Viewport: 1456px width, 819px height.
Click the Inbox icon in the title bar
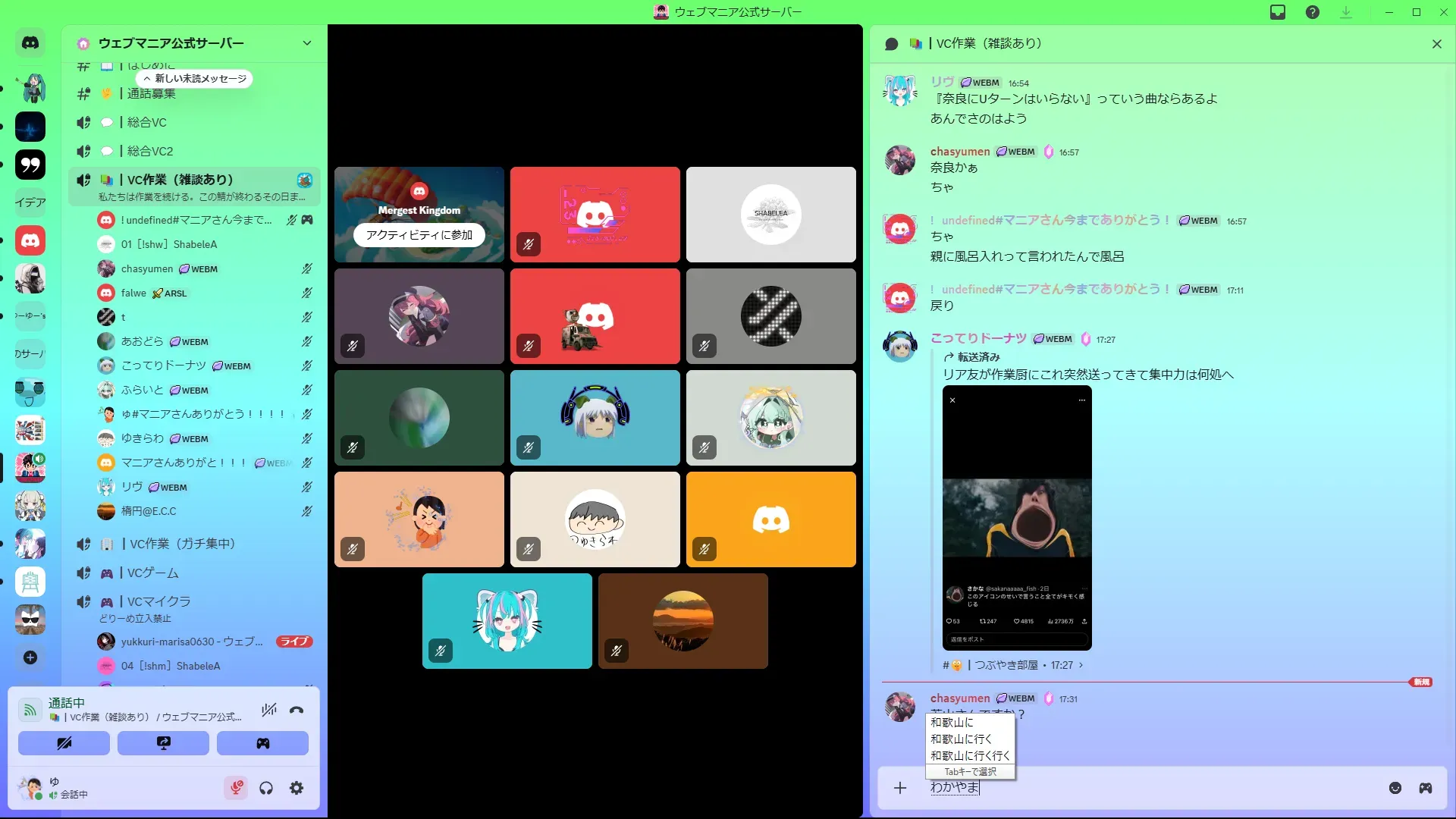coord(1278,12)
